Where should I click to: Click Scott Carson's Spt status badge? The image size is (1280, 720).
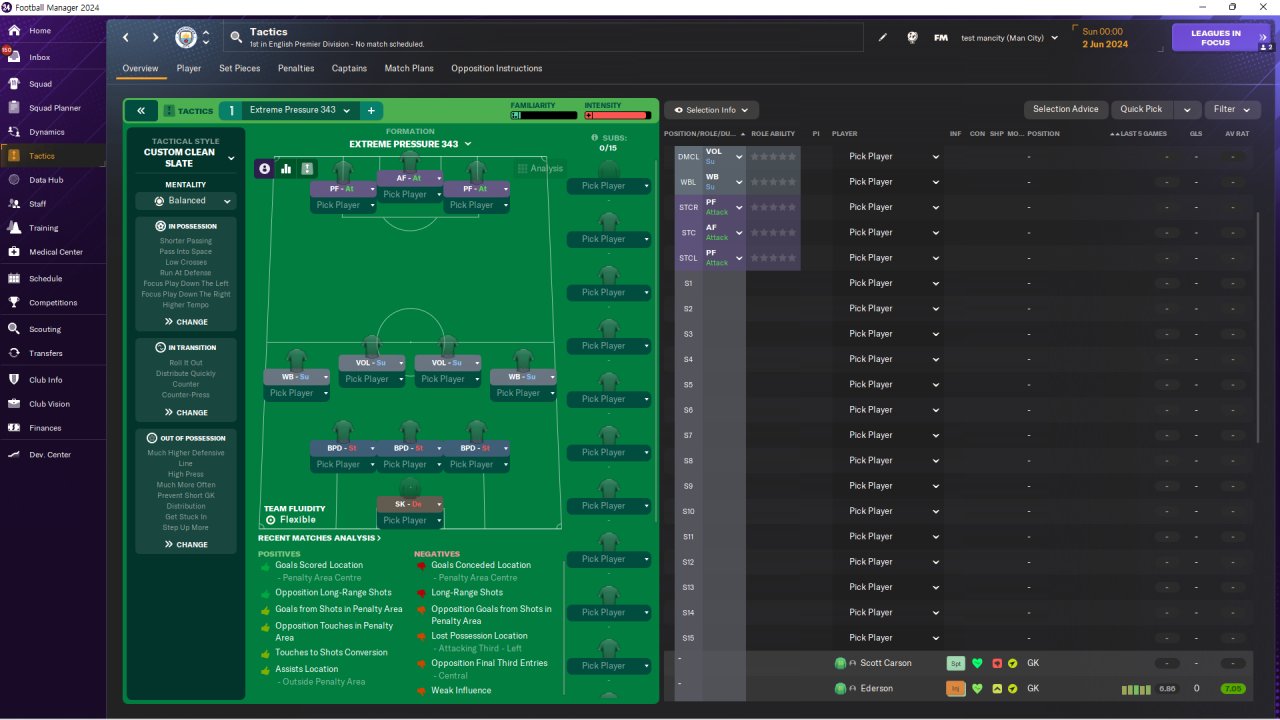pyautogui.click(x=955, y=663)
